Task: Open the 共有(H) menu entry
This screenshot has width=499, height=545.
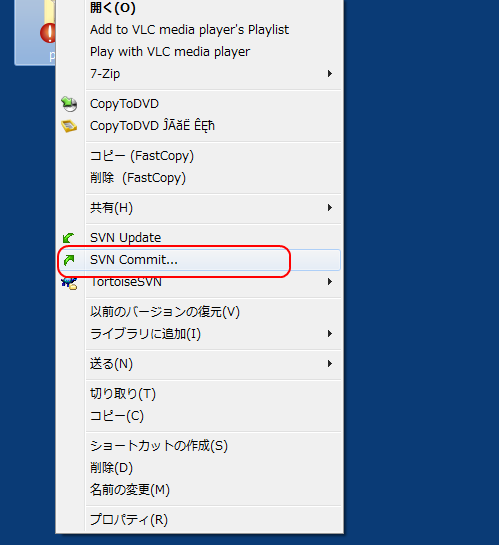Action: click(x=198, y=208)
